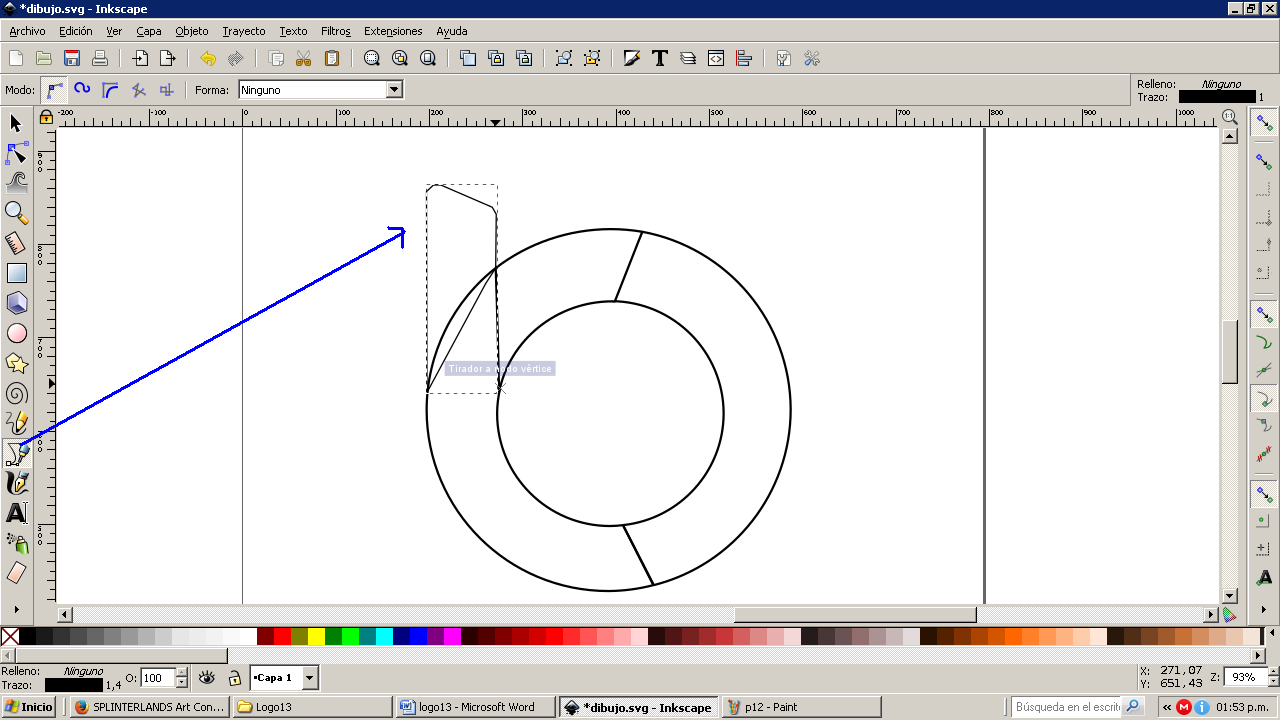Toggle Capa 1 layer lock
1280x720 pixels.
(x=234, y=678)
